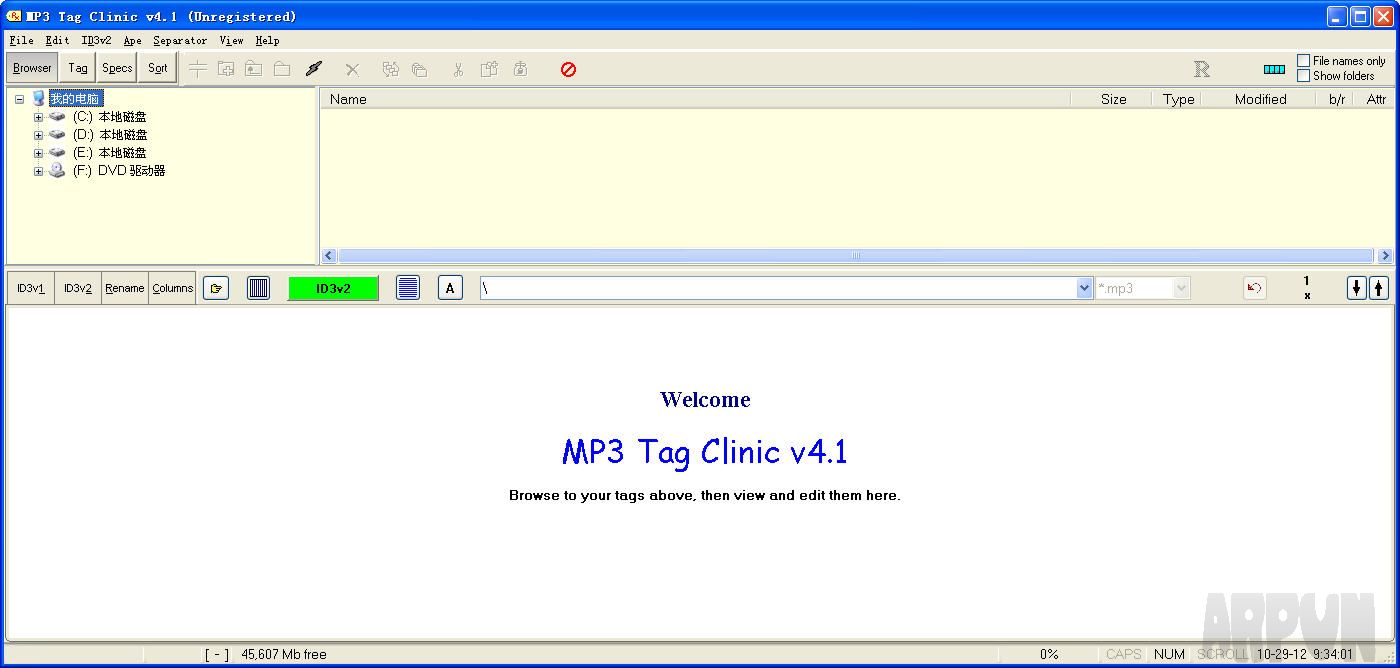Click the Sort toolbar button
This screenshot has width=1400, height=668.
[157, 68]
